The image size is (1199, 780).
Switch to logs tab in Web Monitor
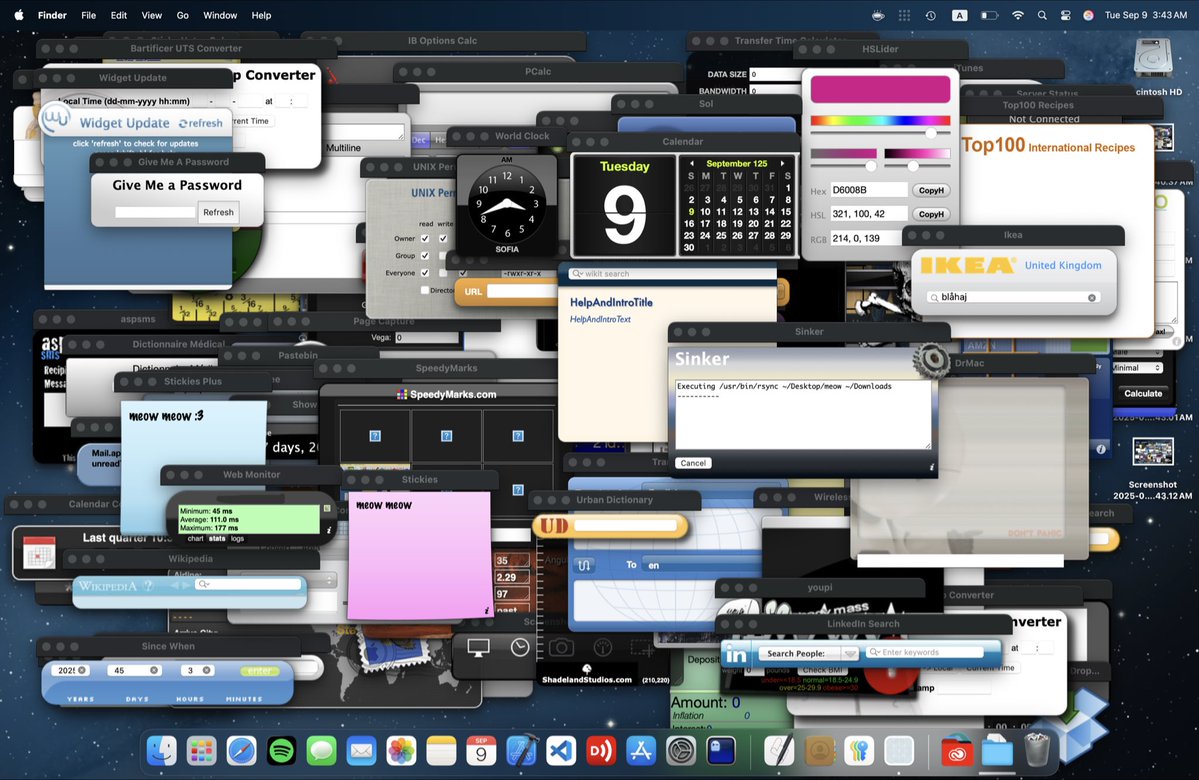[x=238, y=538]
